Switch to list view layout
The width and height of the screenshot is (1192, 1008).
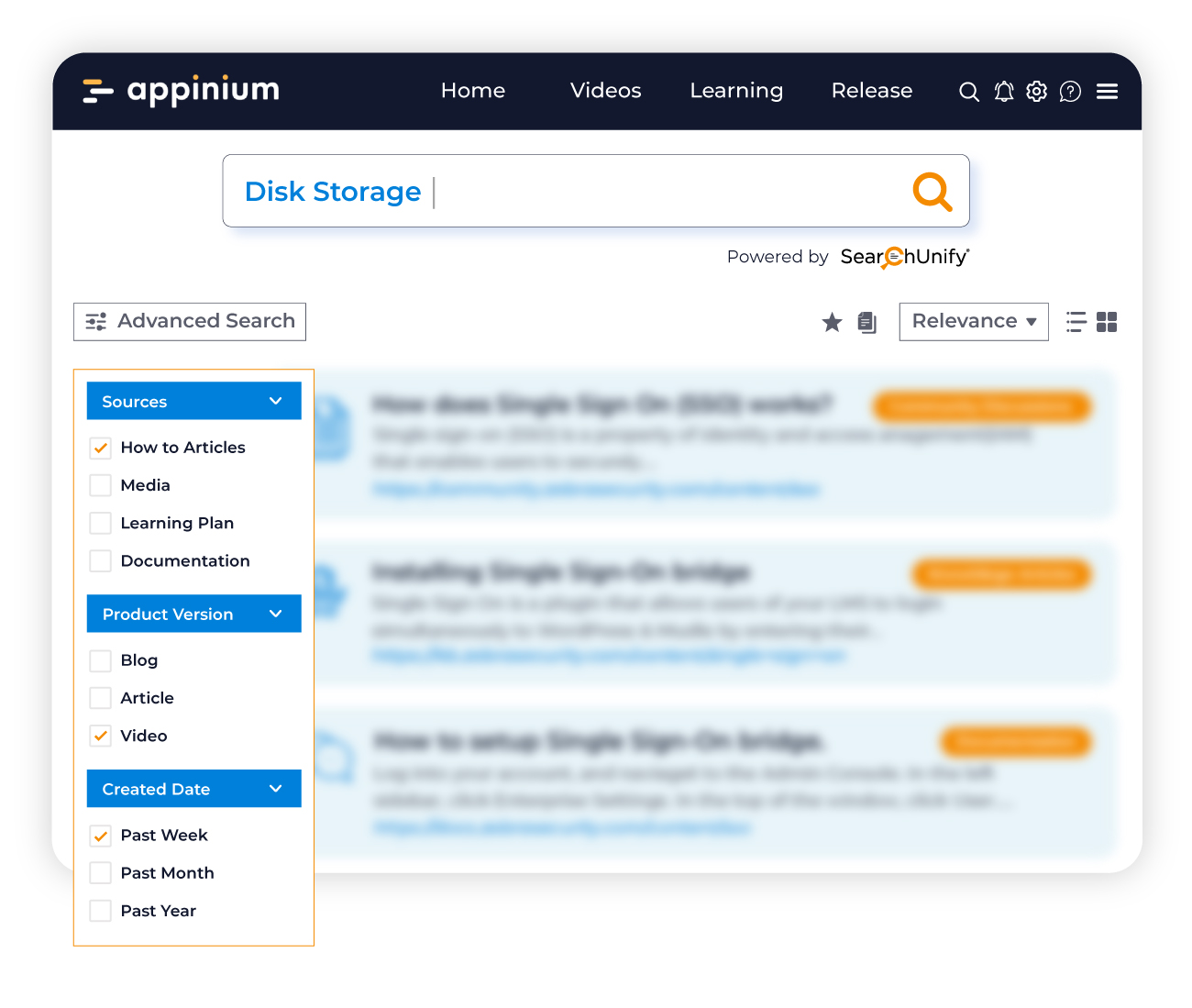(1076, 322)
